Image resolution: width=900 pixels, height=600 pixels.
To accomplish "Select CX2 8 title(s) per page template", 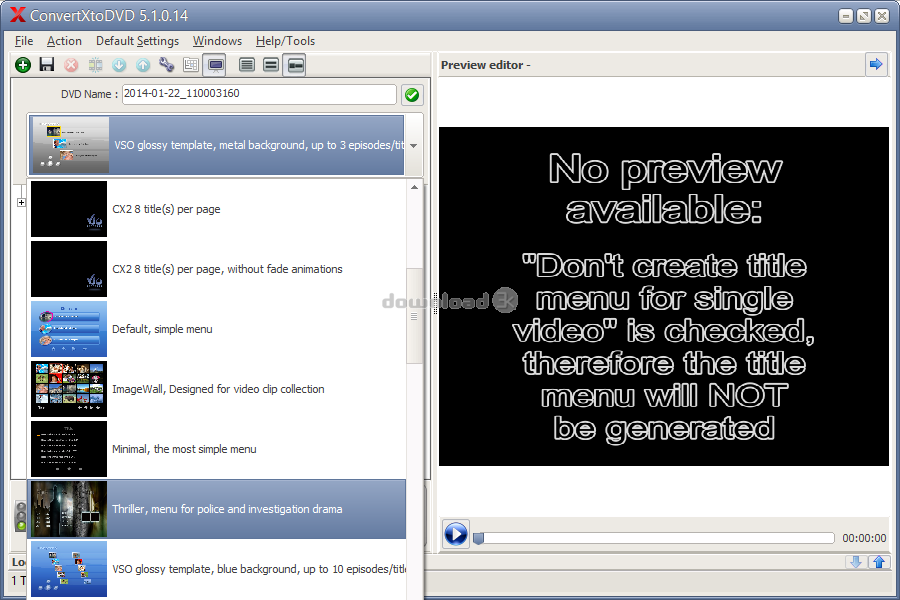I will click(218, 209).
